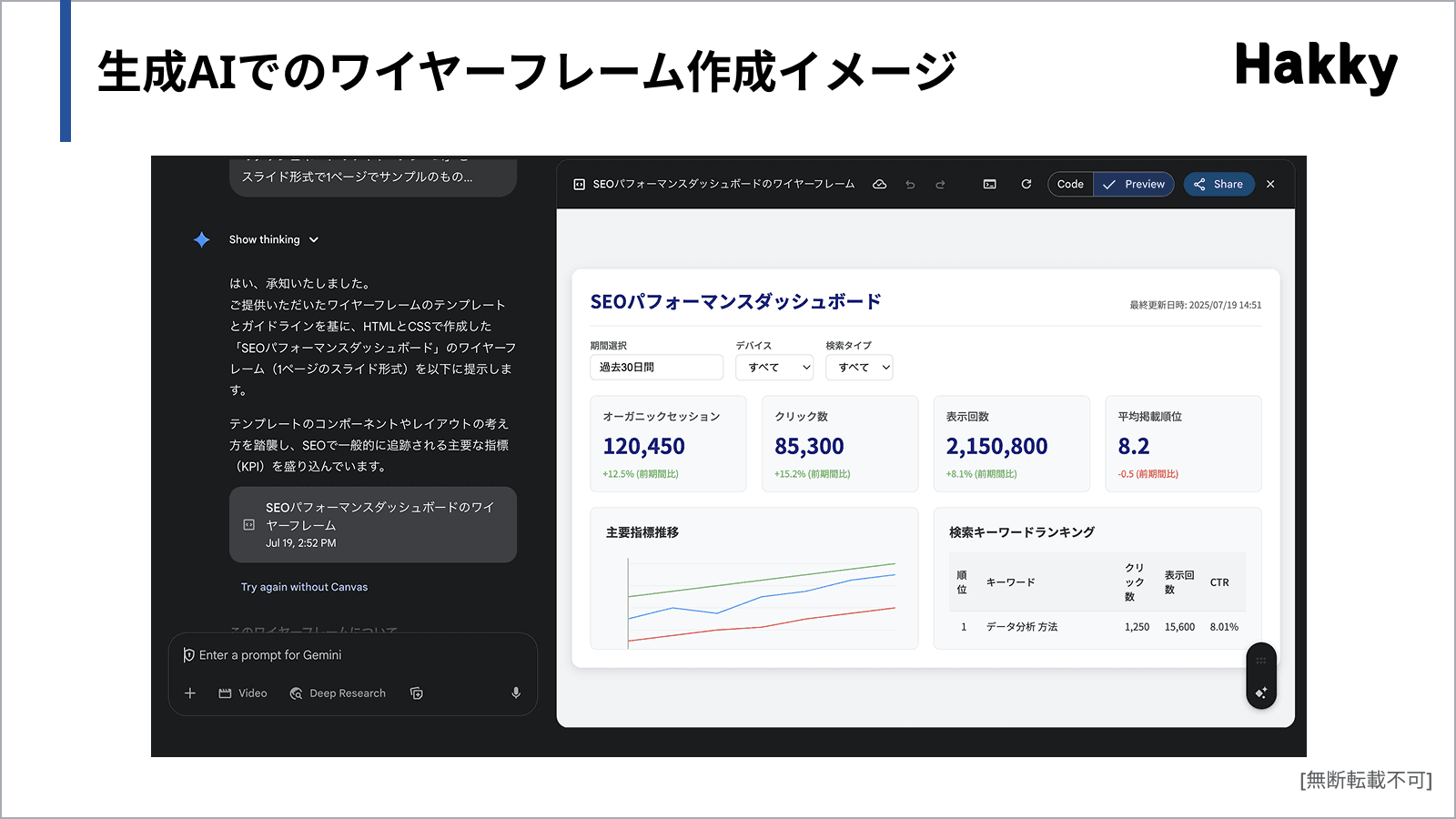
Task: Click the microphone voice input icon
Action: 516,693
